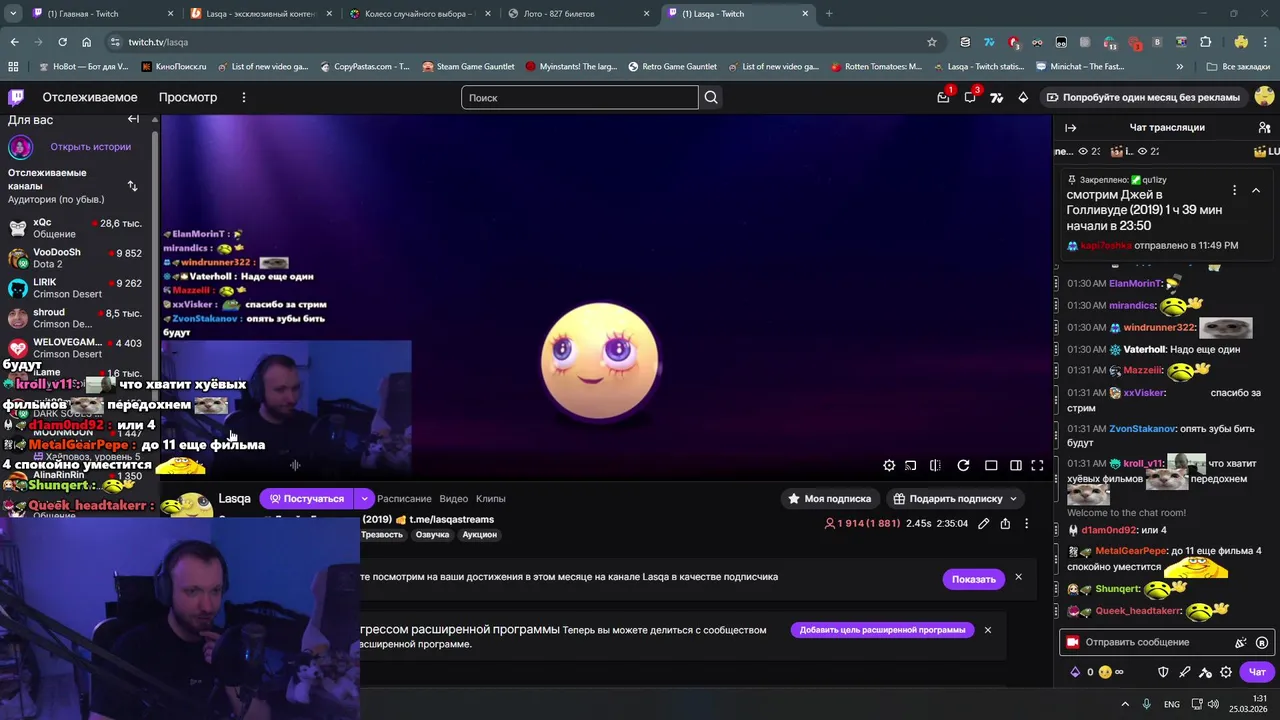The height and width of the screenshot is (720, 1280).
Task: Cast the stream with the Chromecast icon
Action: tap(911, 465)
